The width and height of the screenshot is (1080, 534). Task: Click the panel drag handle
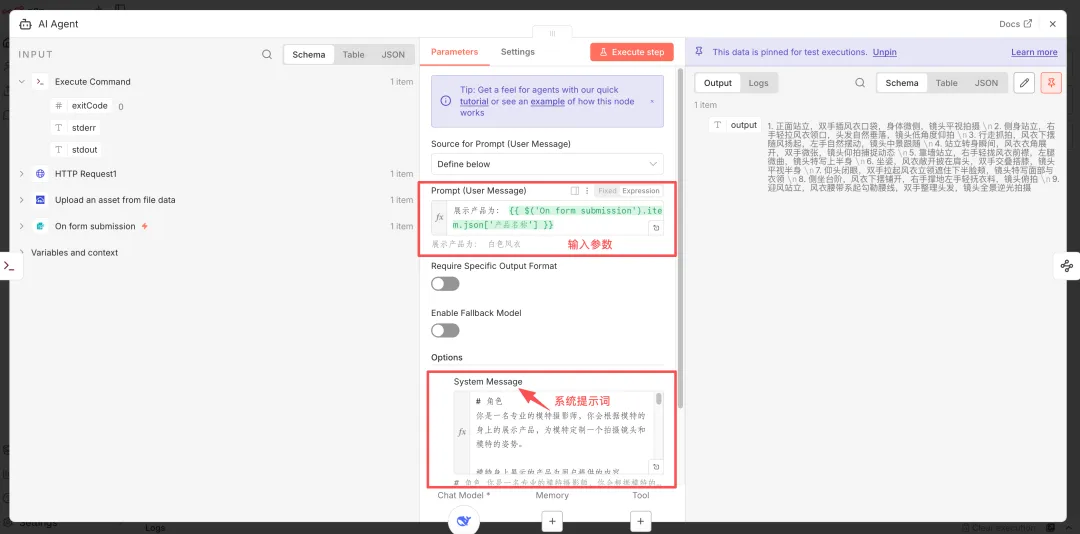[x=552, y=33]
